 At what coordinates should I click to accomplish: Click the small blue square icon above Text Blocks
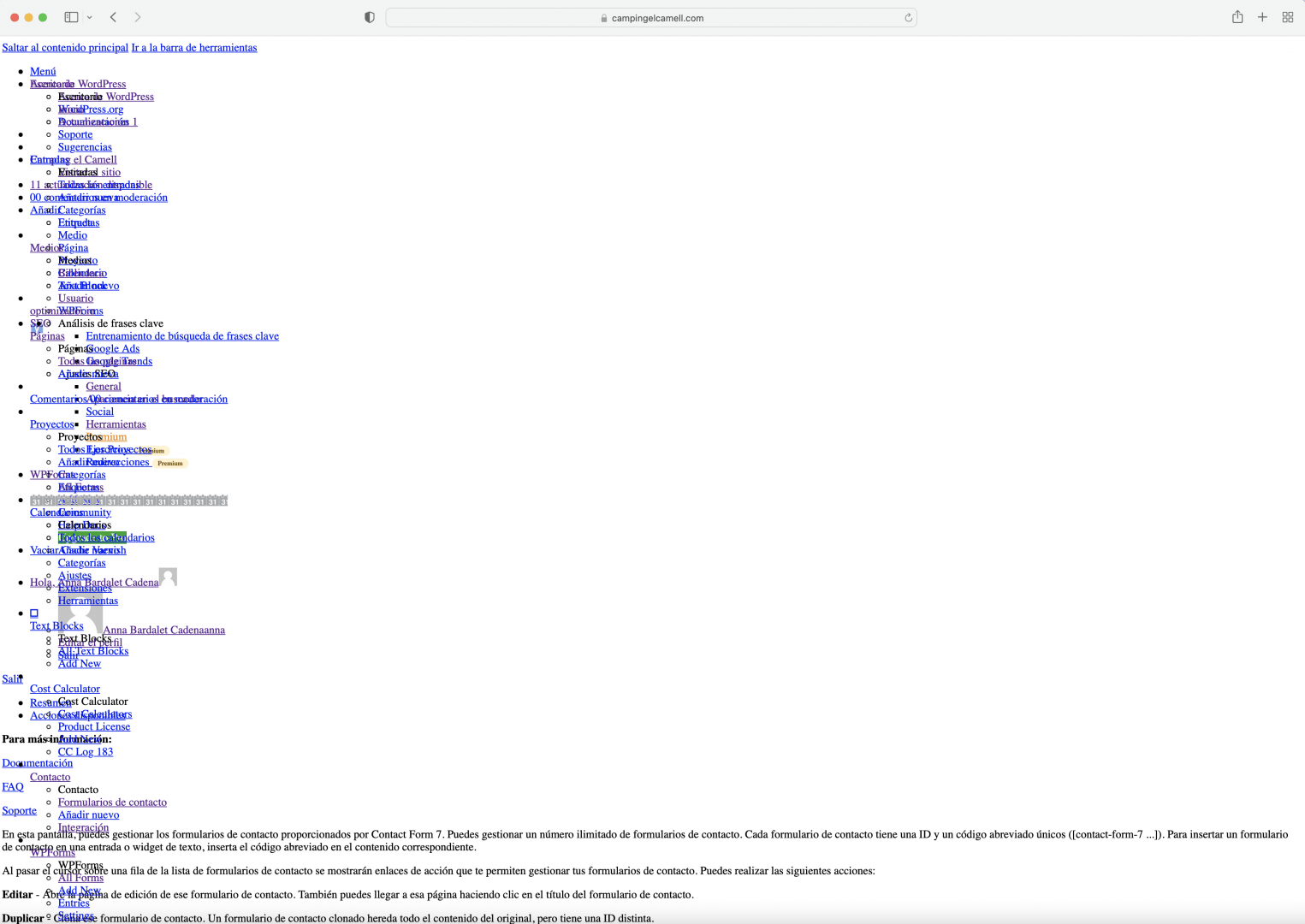34,613
